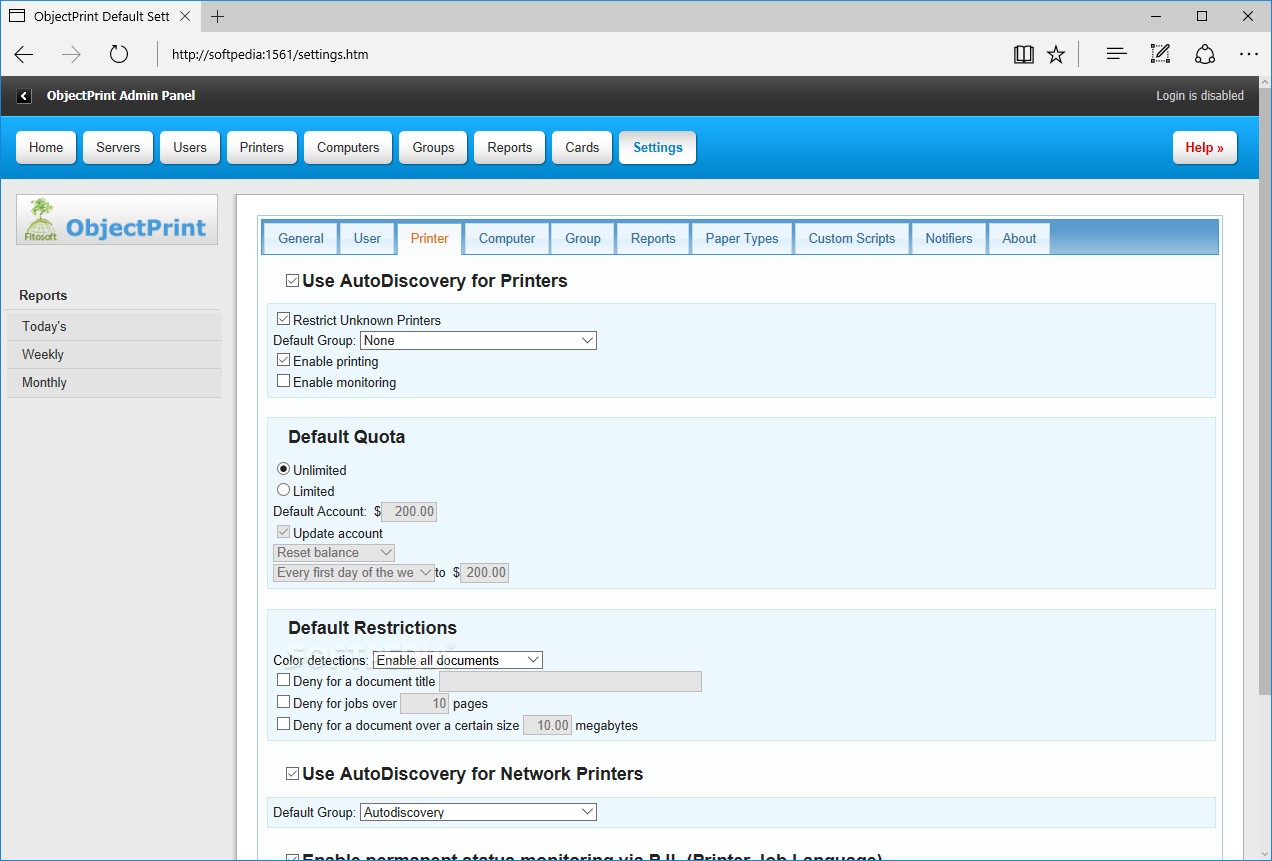Open the Hub lines icon
This screenshot has height=861, width=1272.
pyautogui.click(x=1117, y=54)
